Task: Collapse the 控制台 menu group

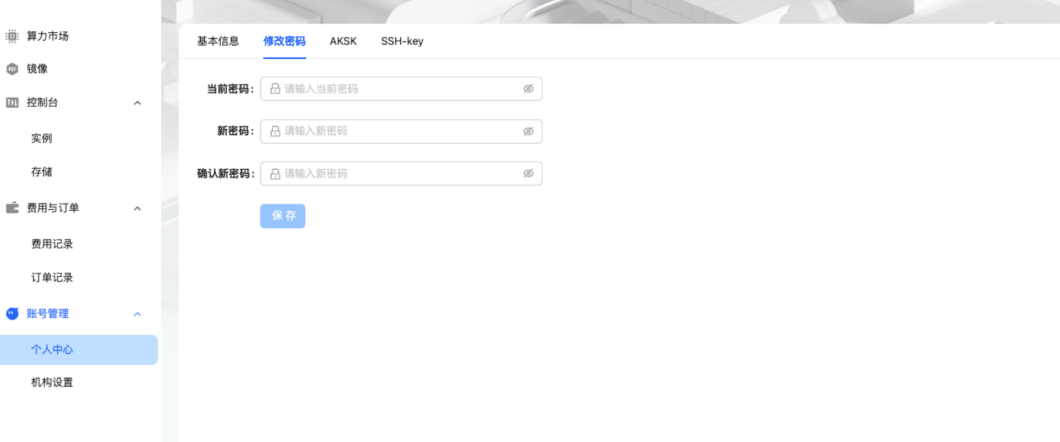Action: point(138,103)
